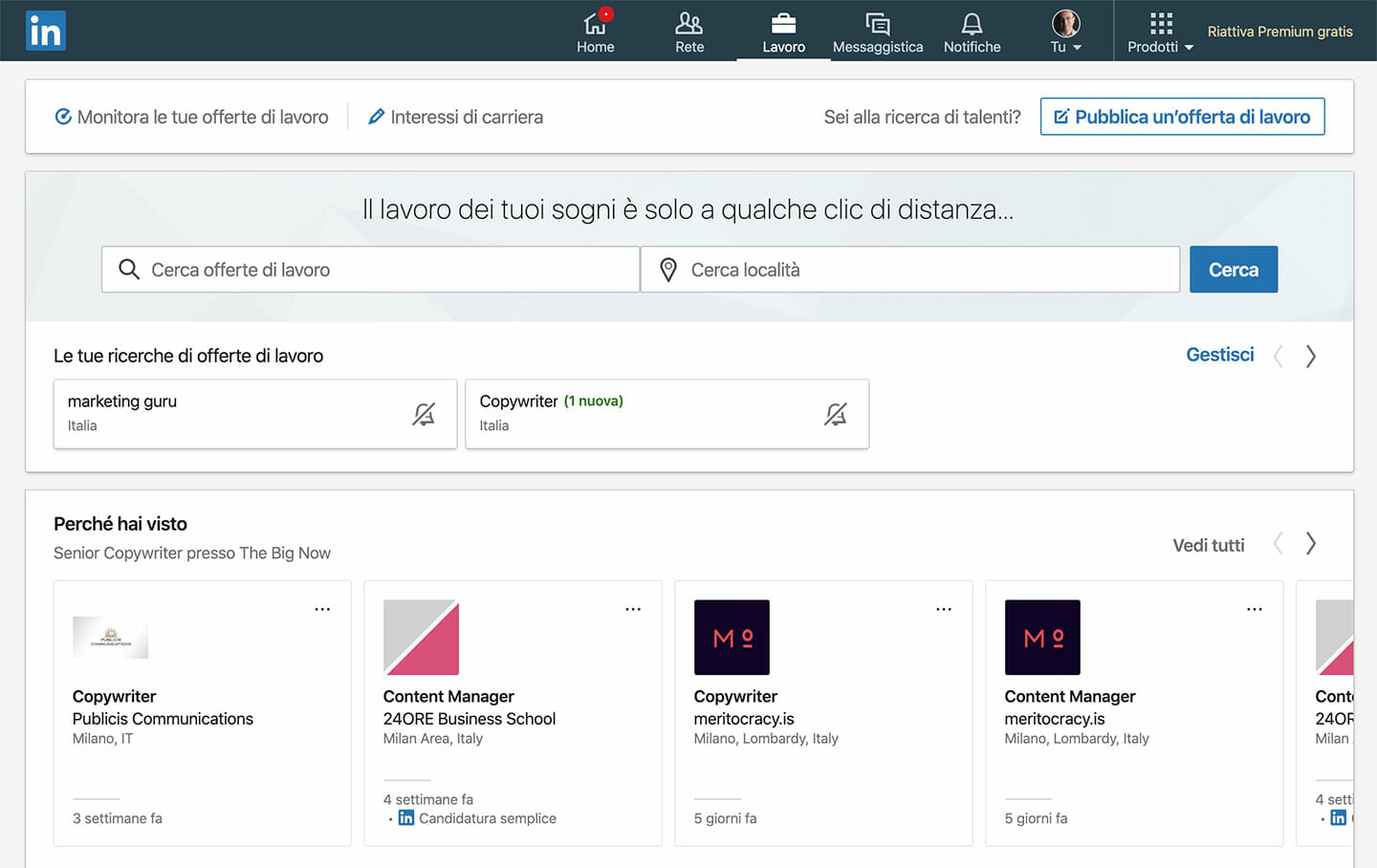Open the marketing guru saved search
The image size is (1377, 868).
(255, 414)
